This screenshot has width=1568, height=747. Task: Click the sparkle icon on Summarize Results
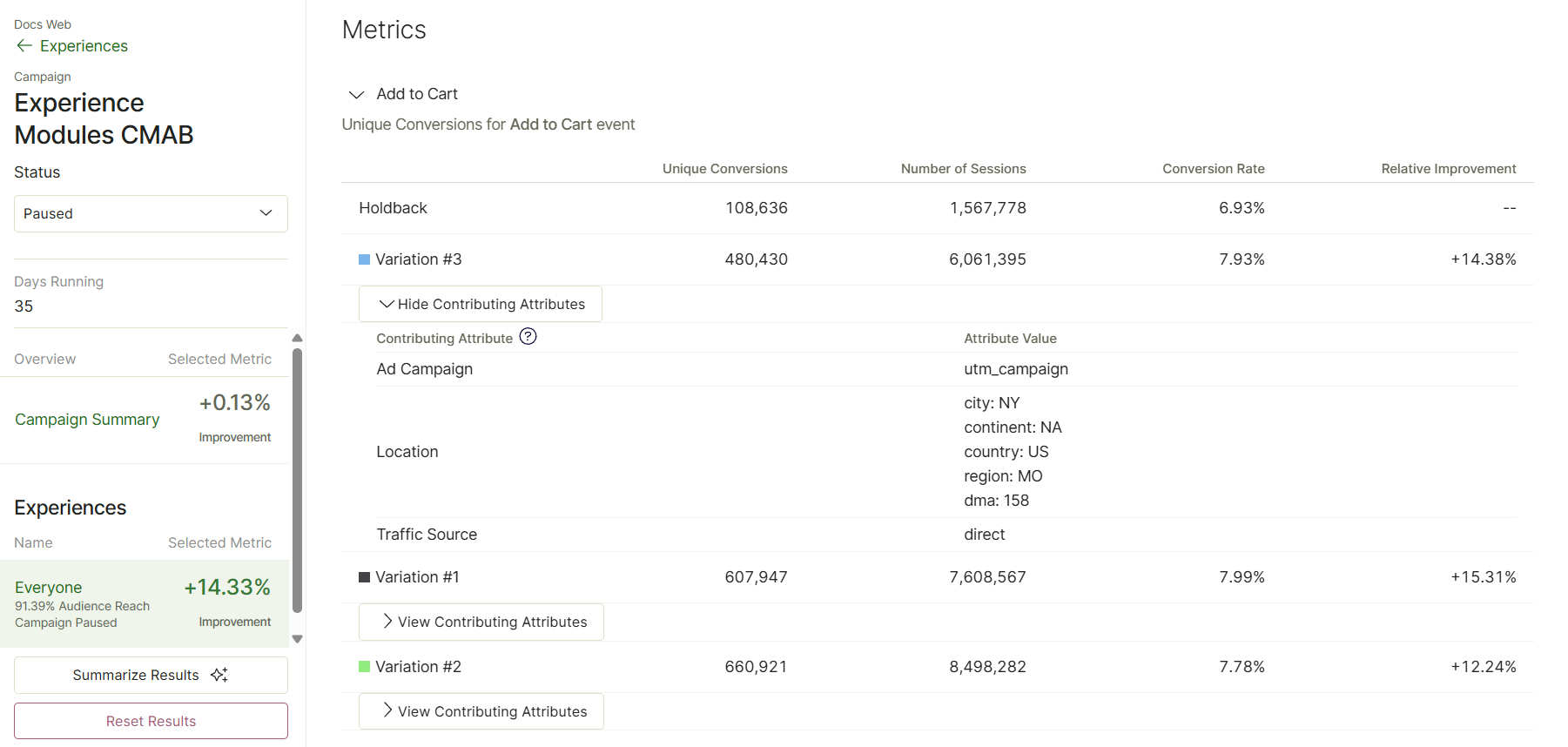(219, 675)
